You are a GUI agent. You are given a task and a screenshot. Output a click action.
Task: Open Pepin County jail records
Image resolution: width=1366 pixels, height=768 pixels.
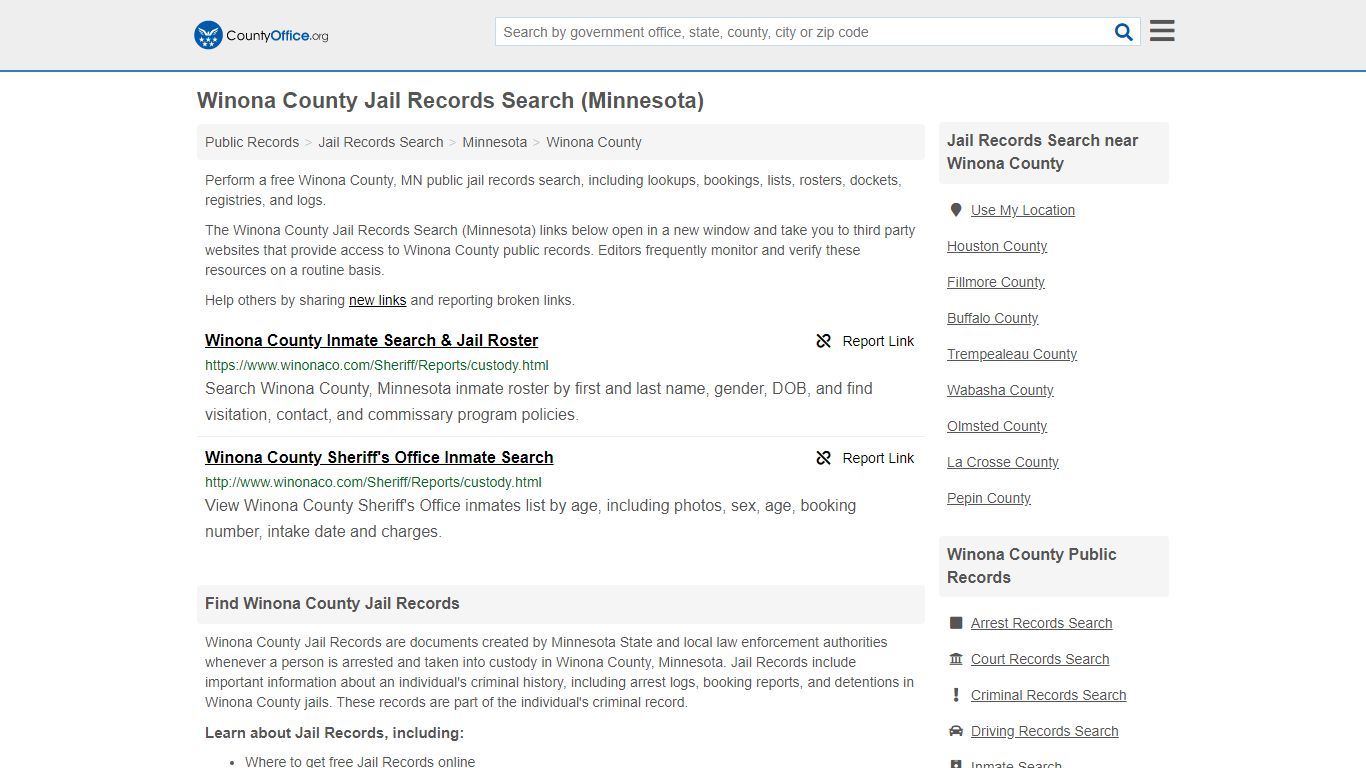pyautogui.click(x=989, y=498)
